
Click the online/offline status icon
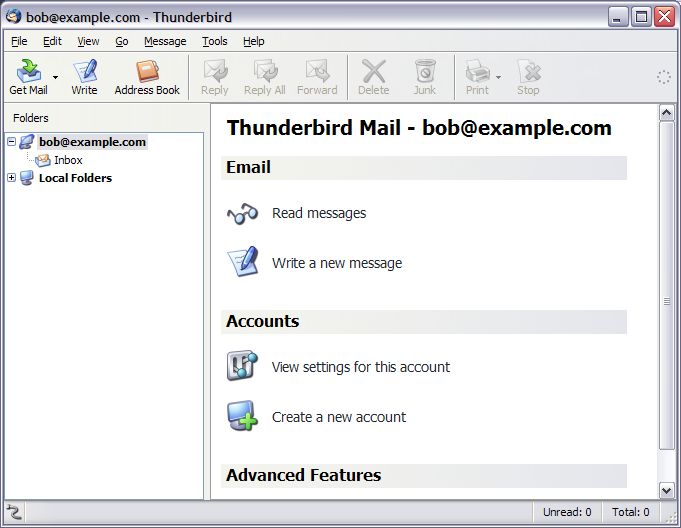coord(14,512)
